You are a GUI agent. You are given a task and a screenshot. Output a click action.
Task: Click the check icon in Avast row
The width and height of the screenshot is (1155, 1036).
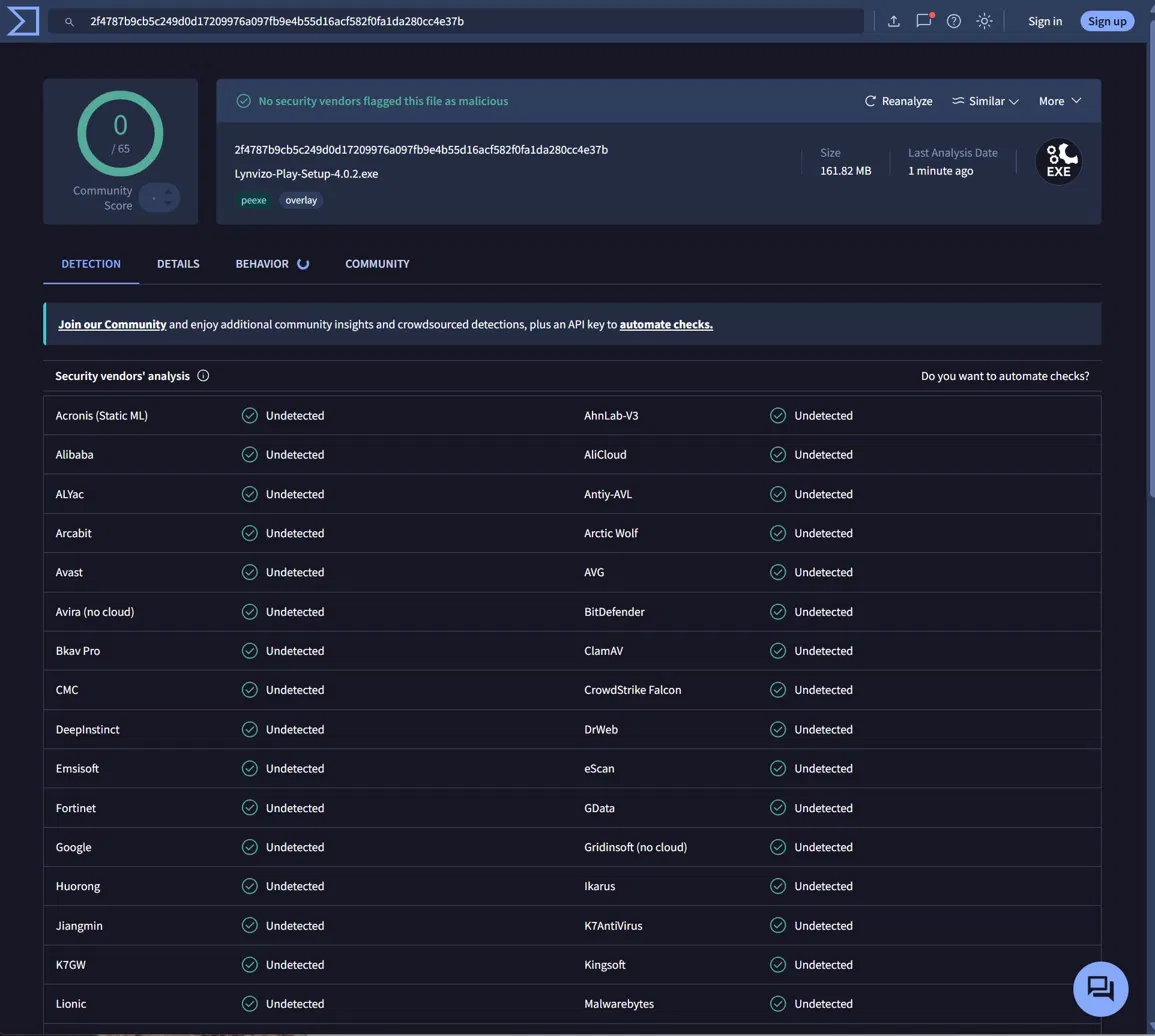pyautogui.click(x=250, y=573)
